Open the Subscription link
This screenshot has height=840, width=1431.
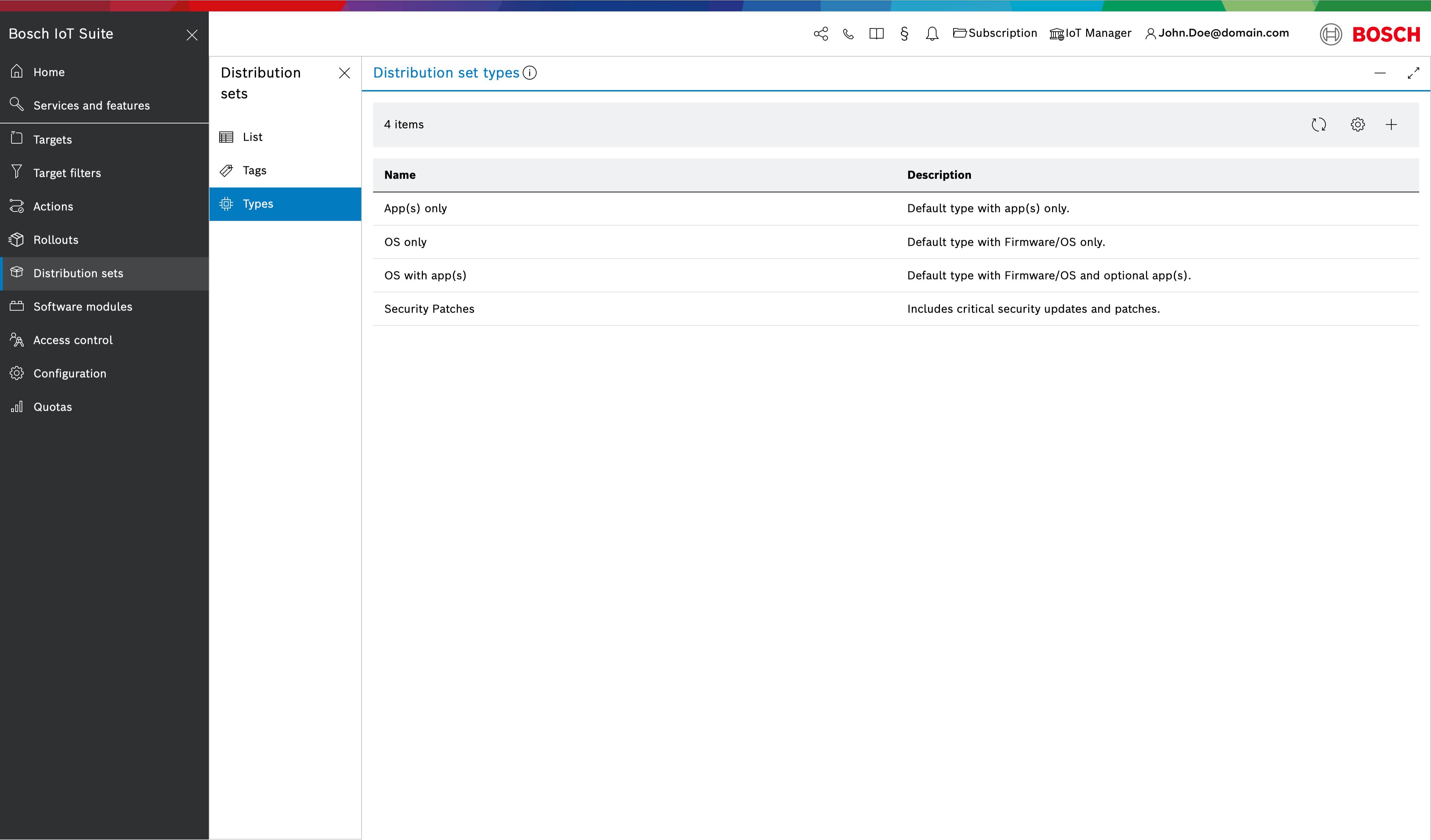coord(995,33)
